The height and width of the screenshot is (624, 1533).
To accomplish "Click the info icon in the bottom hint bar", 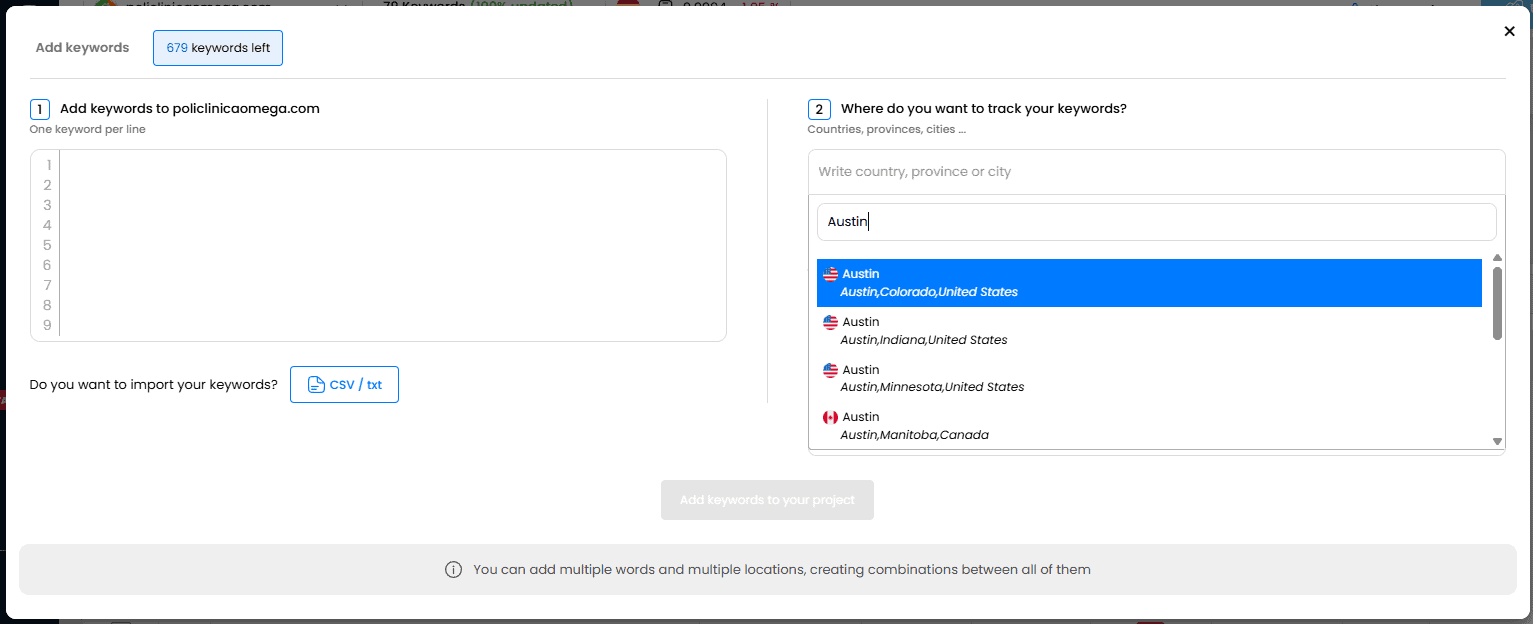I will point(453,570).
